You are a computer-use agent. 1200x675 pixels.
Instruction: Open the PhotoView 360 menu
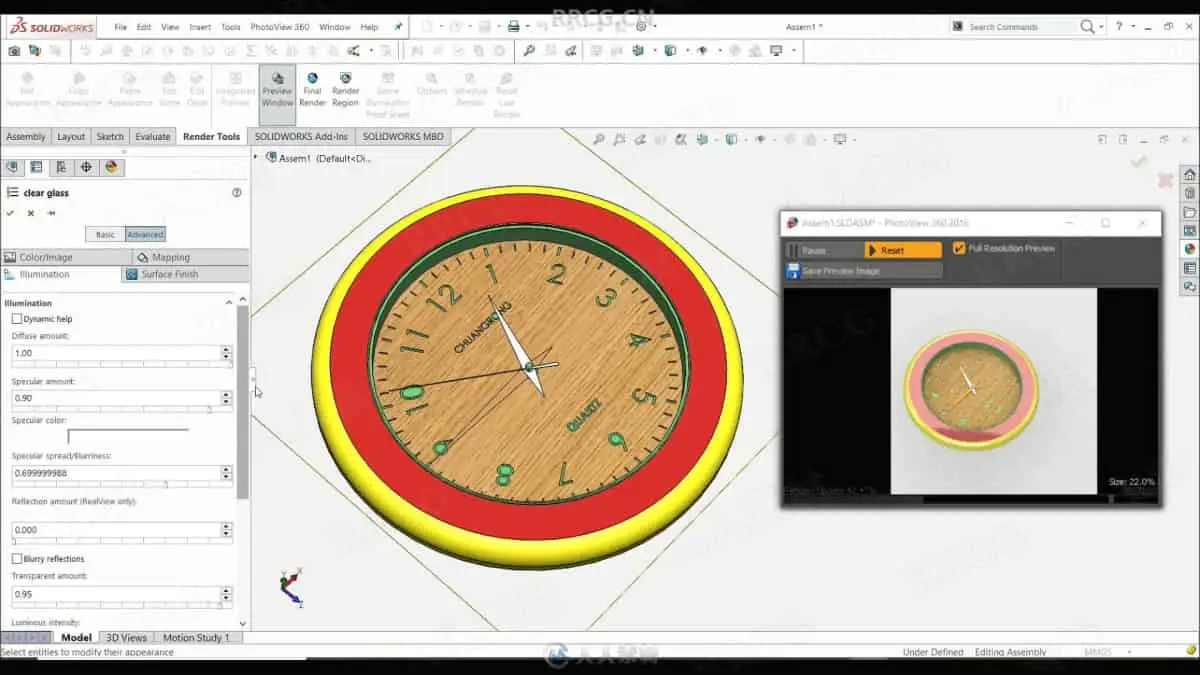coord(279,27)
